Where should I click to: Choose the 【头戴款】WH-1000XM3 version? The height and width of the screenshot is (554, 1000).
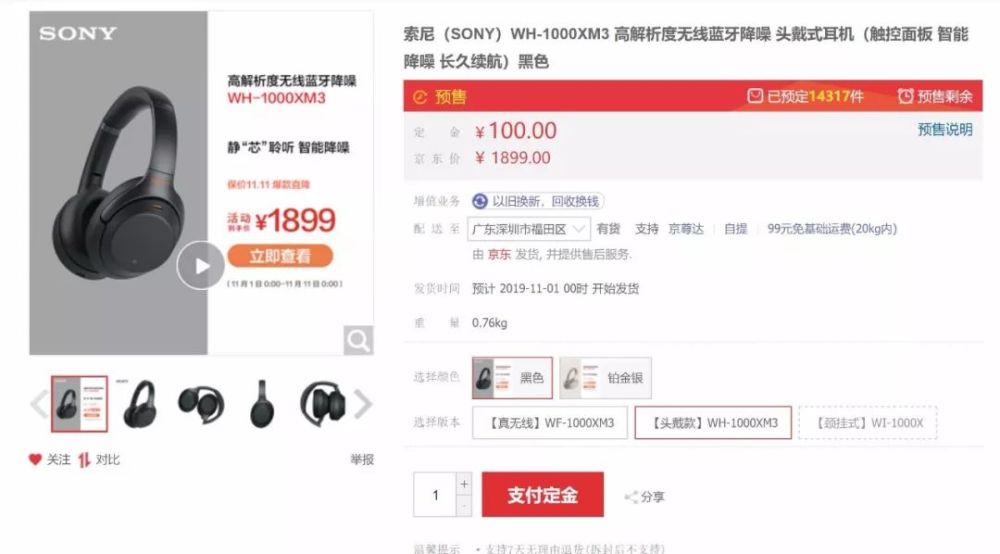tap(713, 423)
